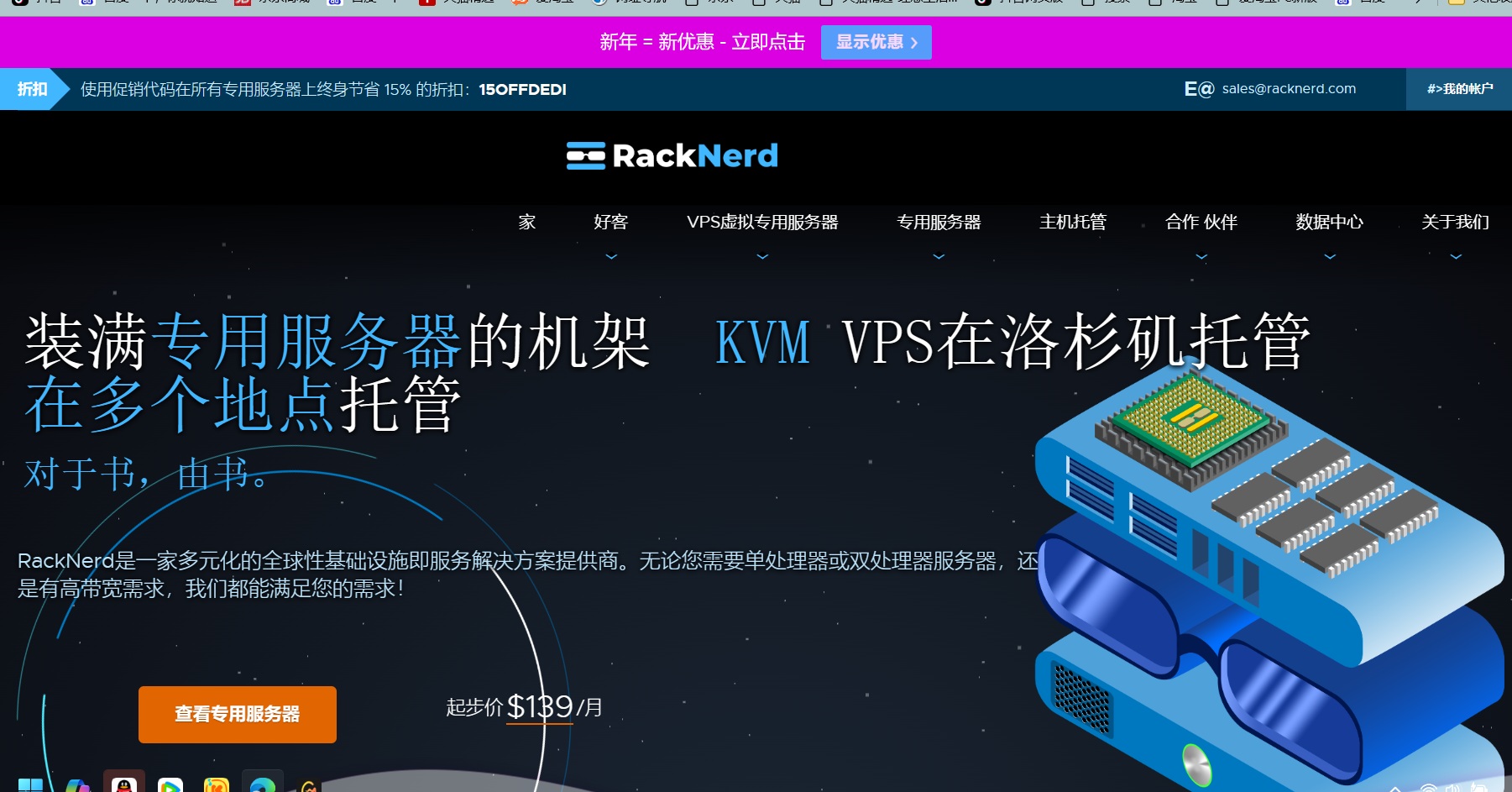Expand the 好客 menu chevron
Viewport: 1512px width, 792px height.
611,256
